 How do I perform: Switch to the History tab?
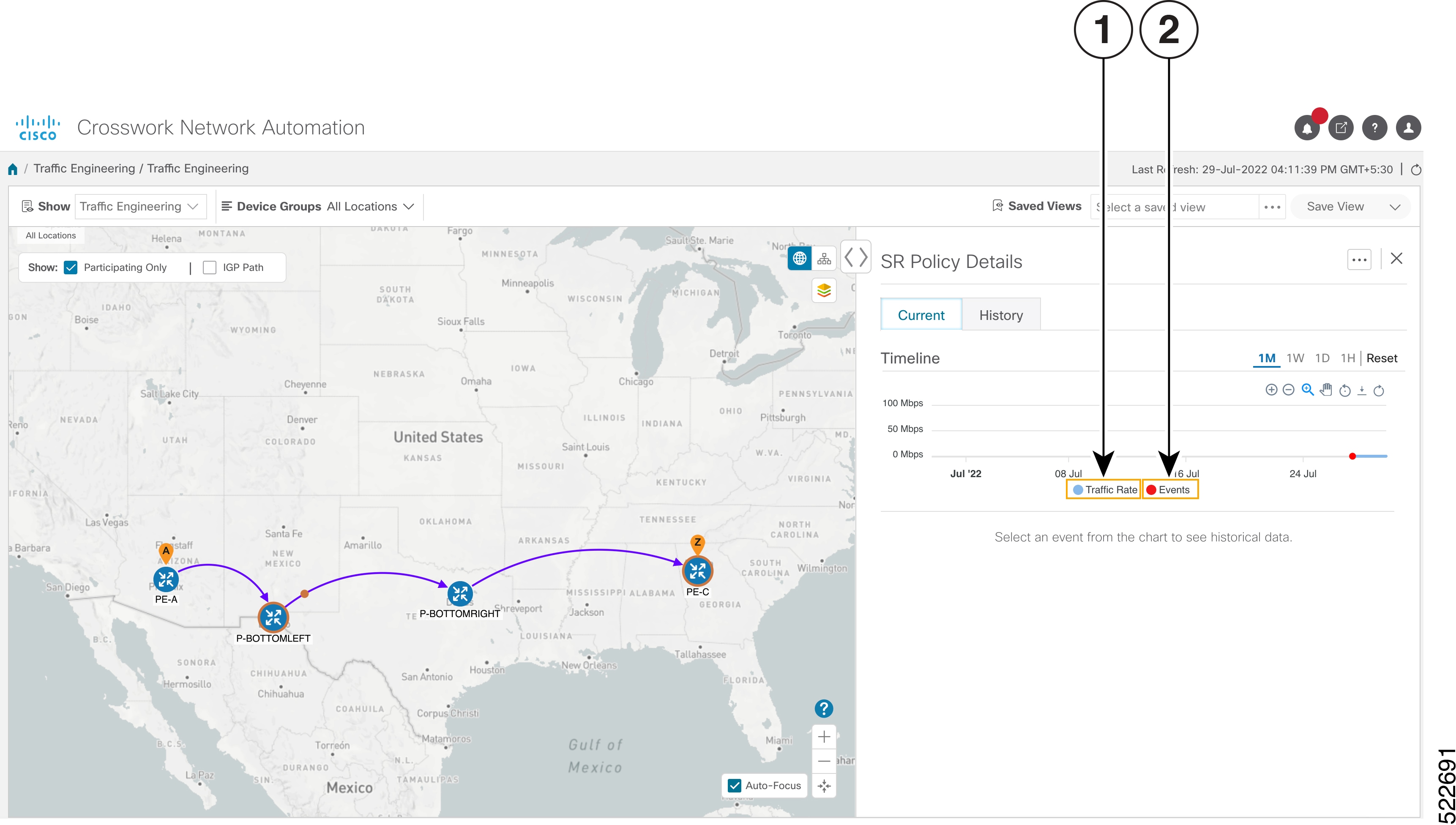click(x=1000, y=315)
